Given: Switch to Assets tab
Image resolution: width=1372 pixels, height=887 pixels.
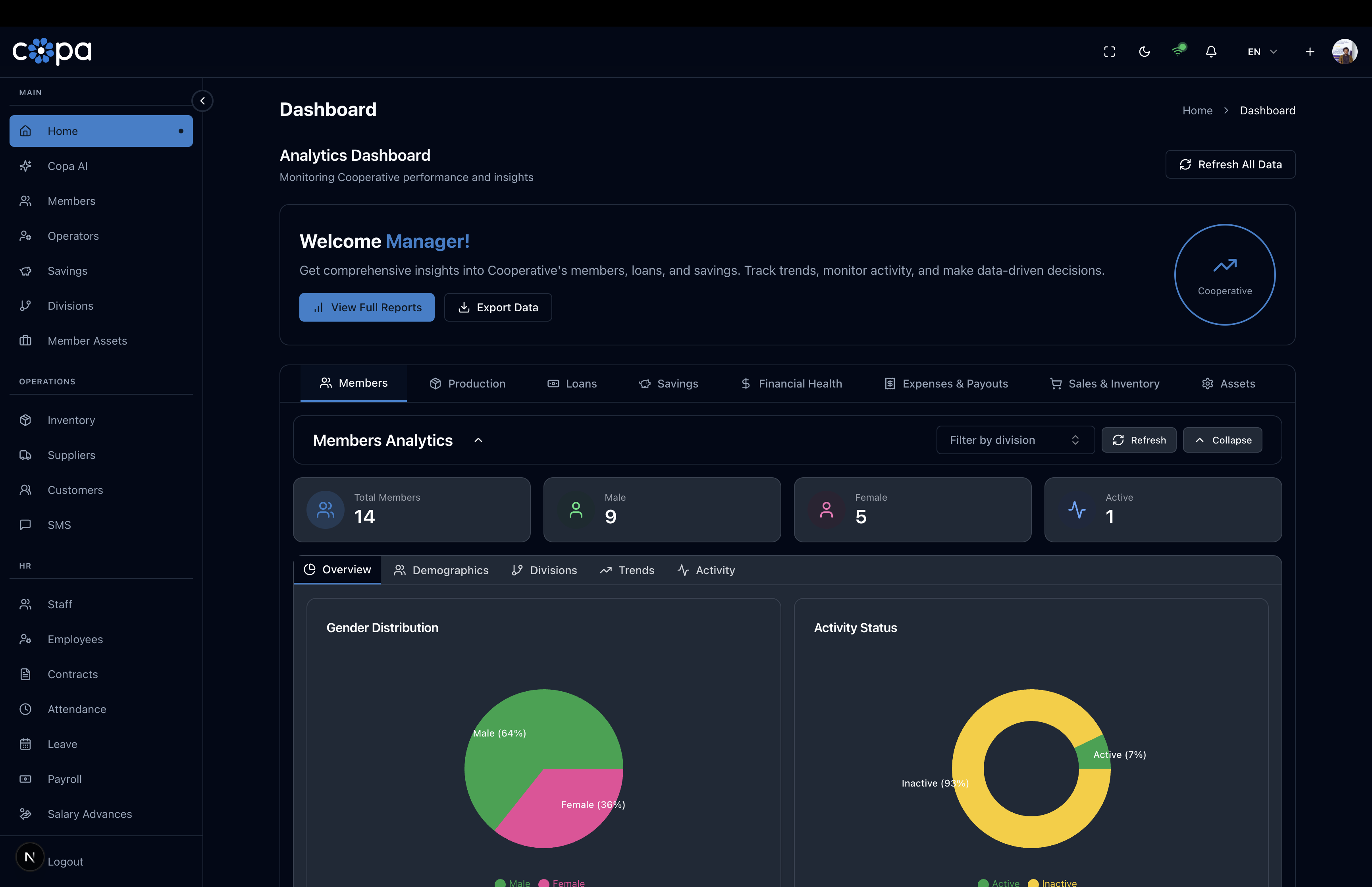Looking at the screenshot, I should coord(1229,384).
